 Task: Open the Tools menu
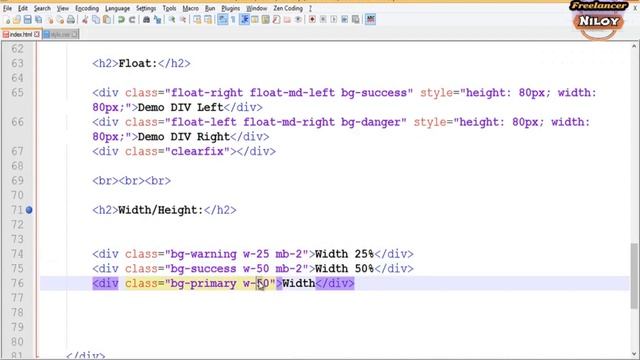[169, 8]
